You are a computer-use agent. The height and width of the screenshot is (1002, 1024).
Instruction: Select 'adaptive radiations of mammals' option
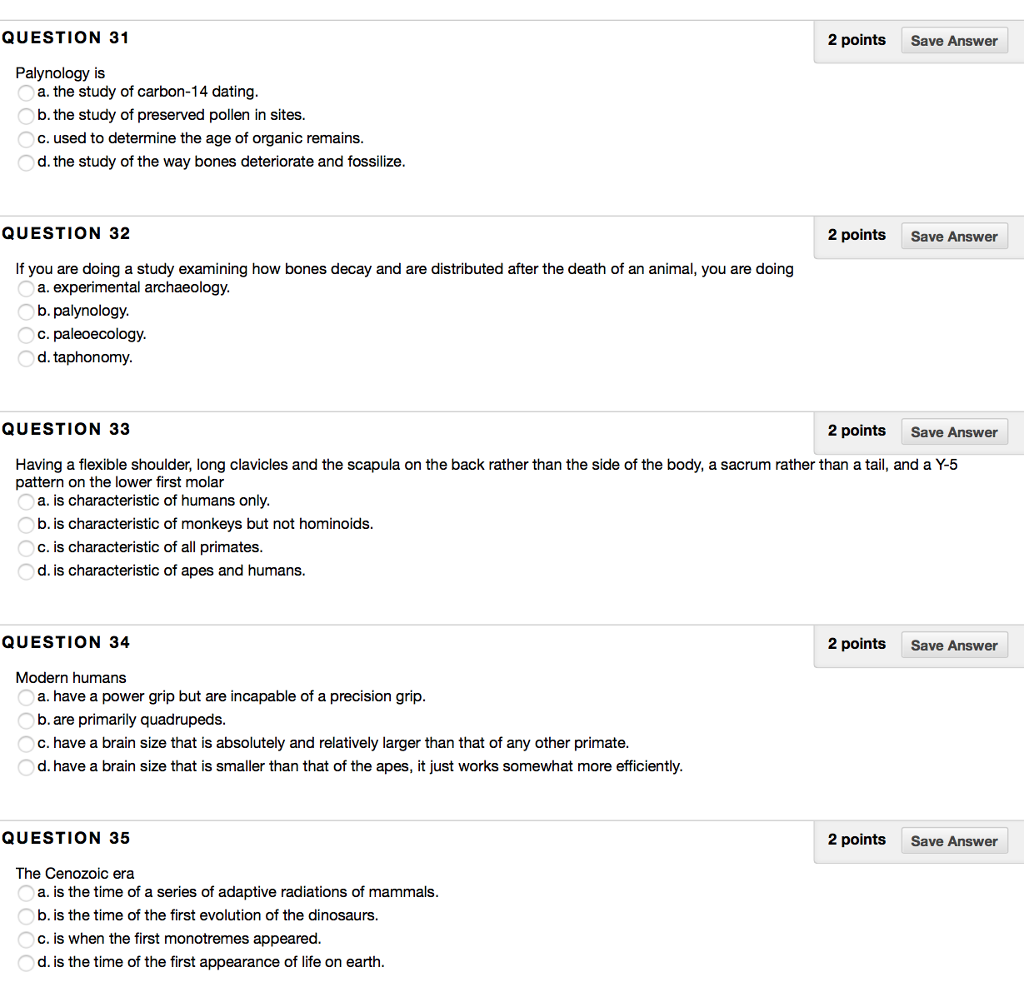click(25, 893)
